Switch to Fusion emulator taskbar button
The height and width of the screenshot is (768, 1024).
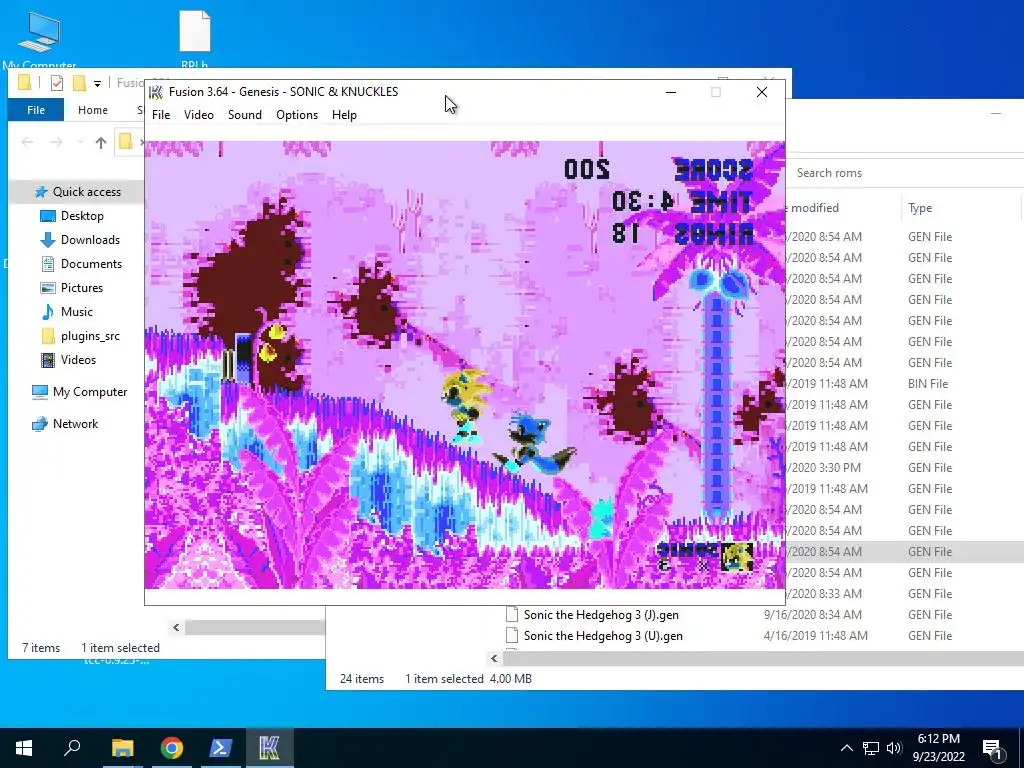pyautogui.click(x=270, y=748)
